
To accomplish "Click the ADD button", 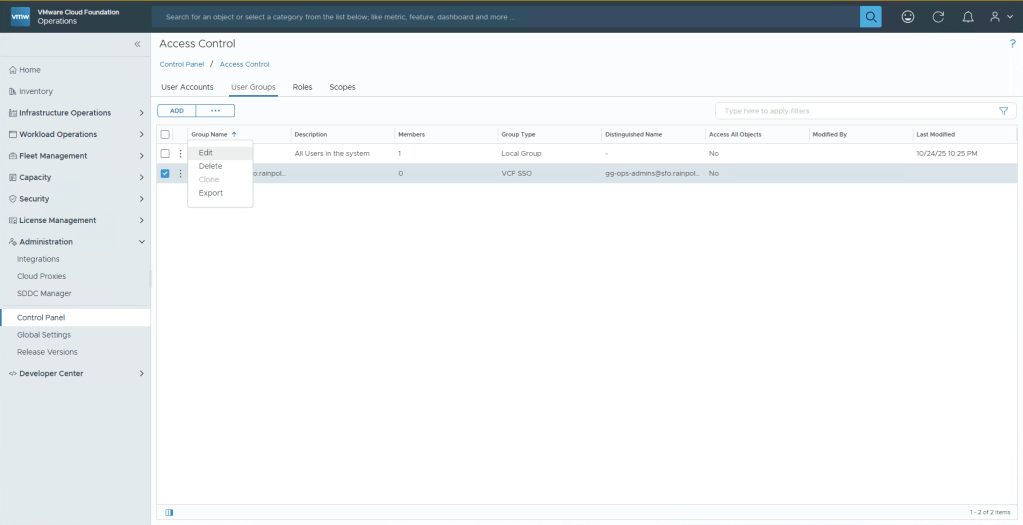I will pyautogui.click(x=177, y=110).
